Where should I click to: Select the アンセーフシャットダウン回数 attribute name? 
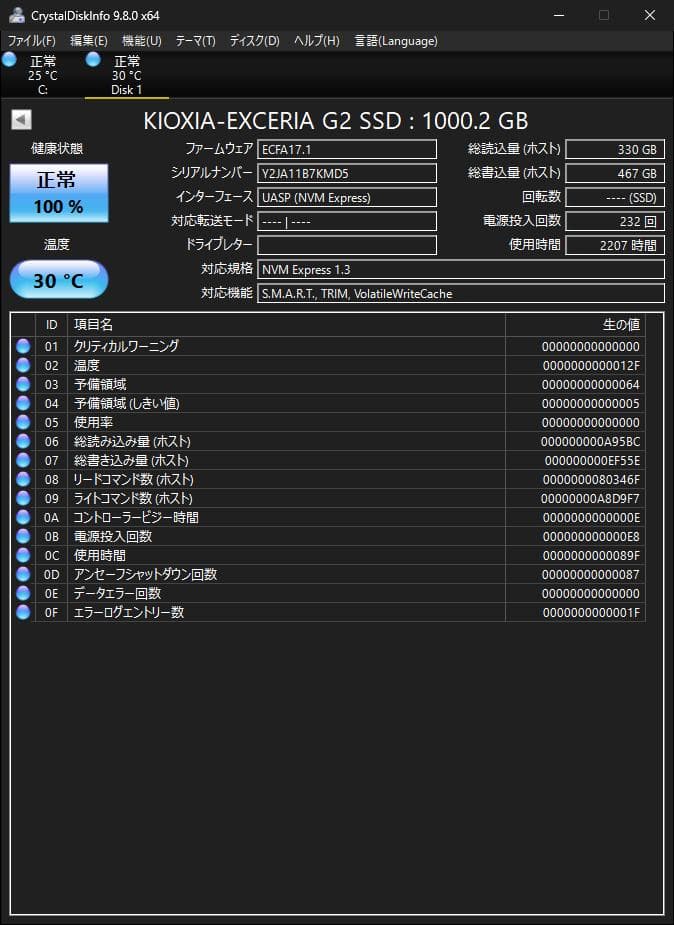[145, 574]
